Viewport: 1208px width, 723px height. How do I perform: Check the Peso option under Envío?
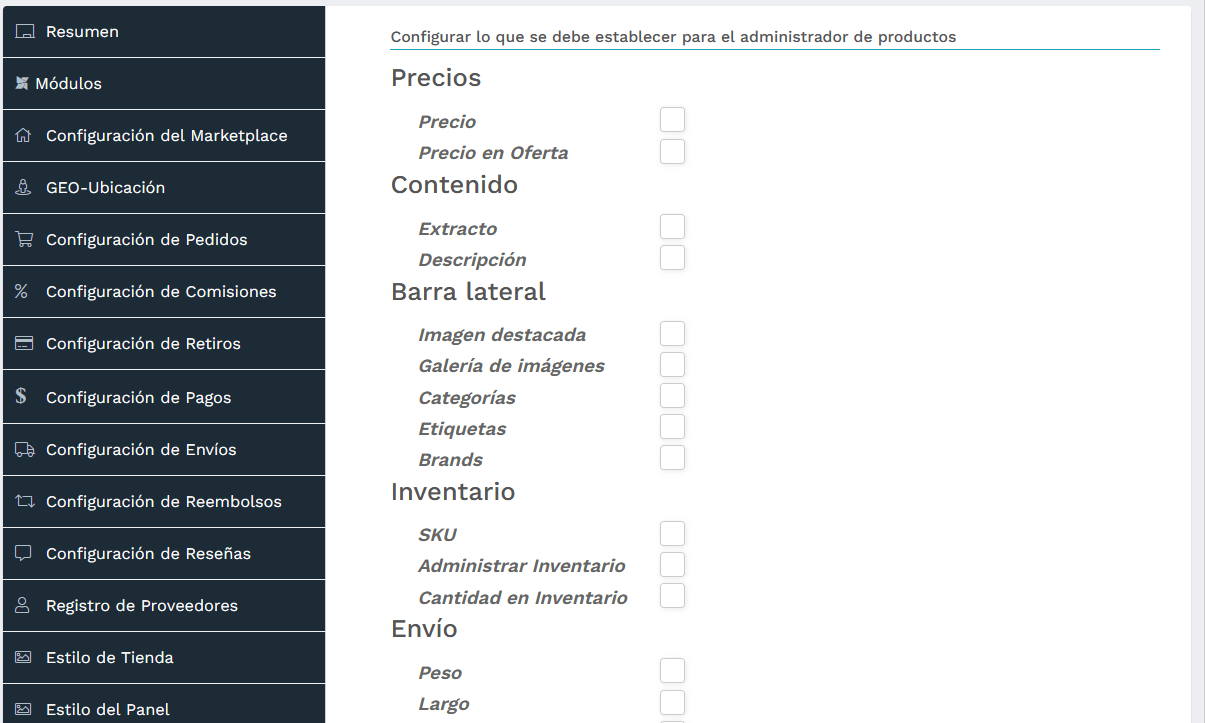(672, 671)
